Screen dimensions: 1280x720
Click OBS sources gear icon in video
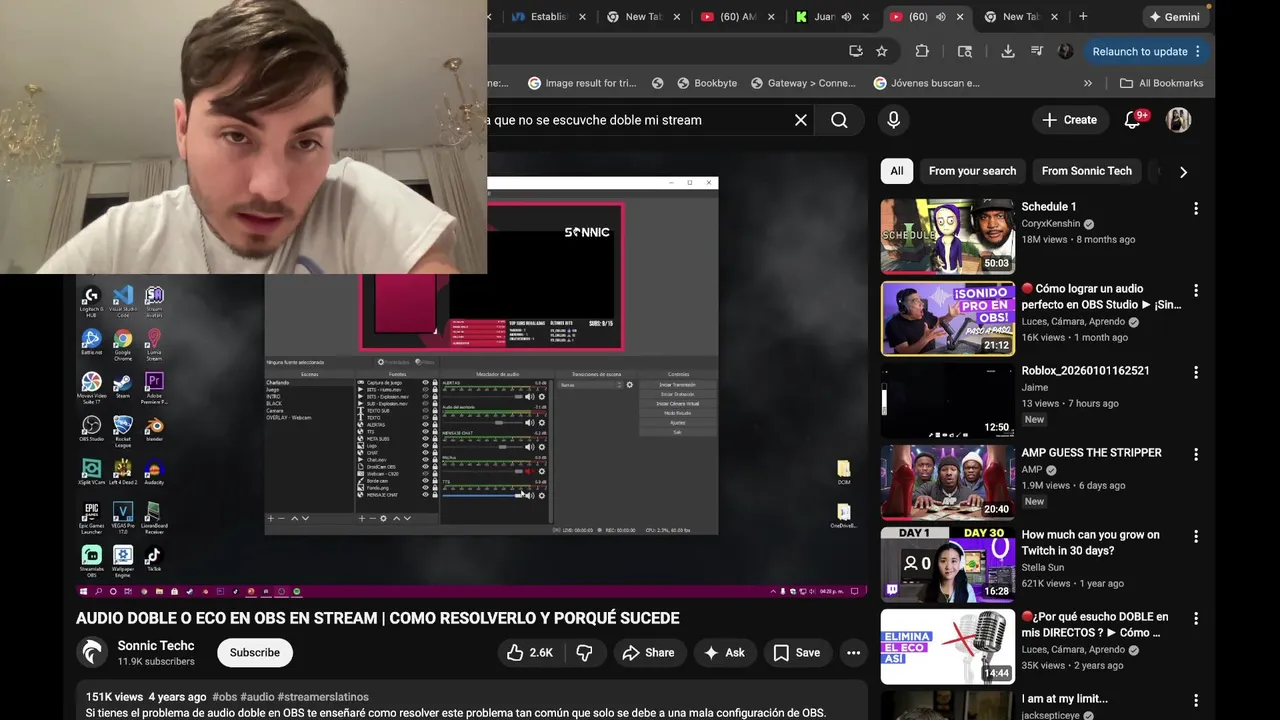383,518
